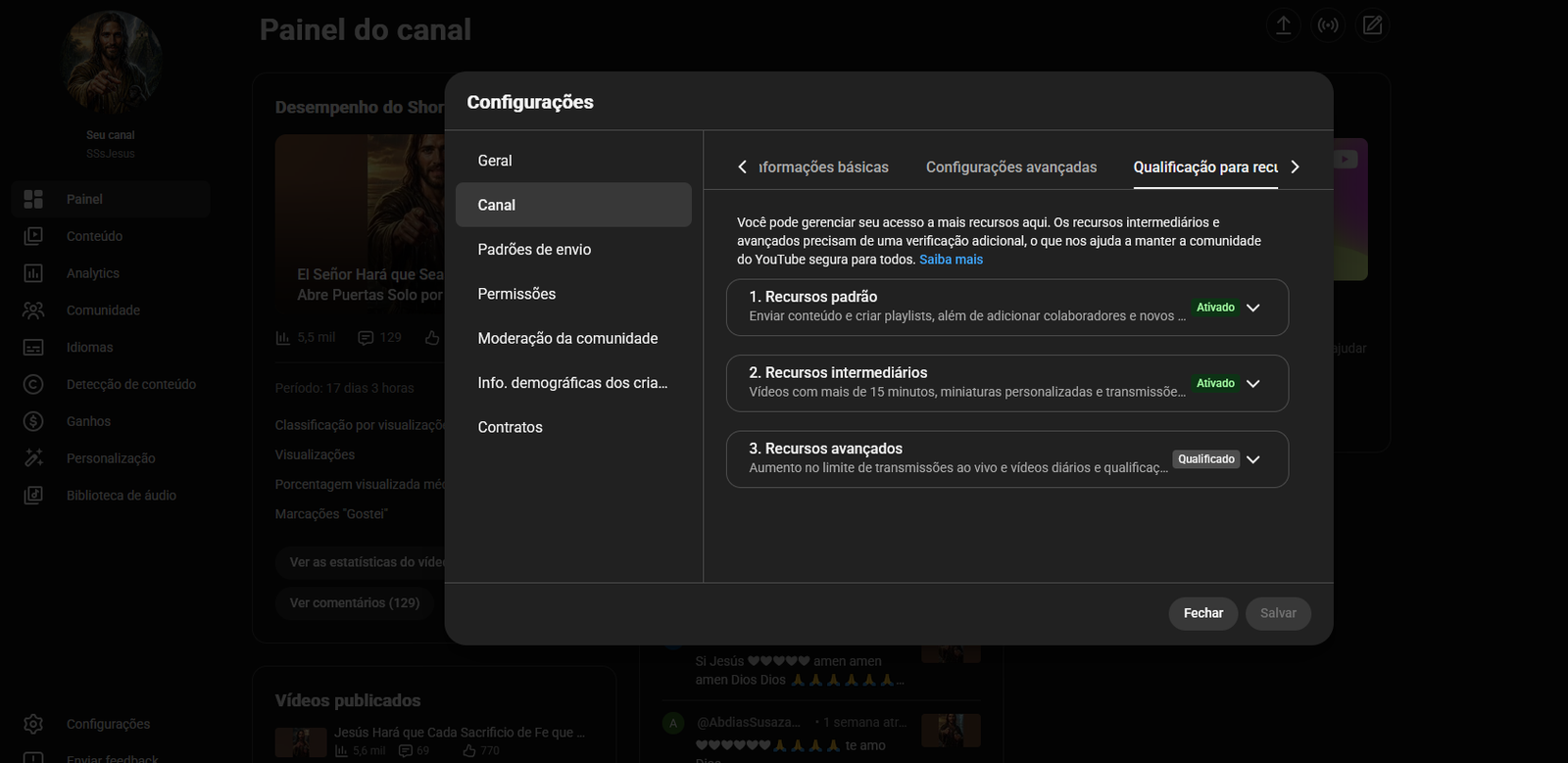
Task: Select the Geral settings category
Action: [573, 161]
